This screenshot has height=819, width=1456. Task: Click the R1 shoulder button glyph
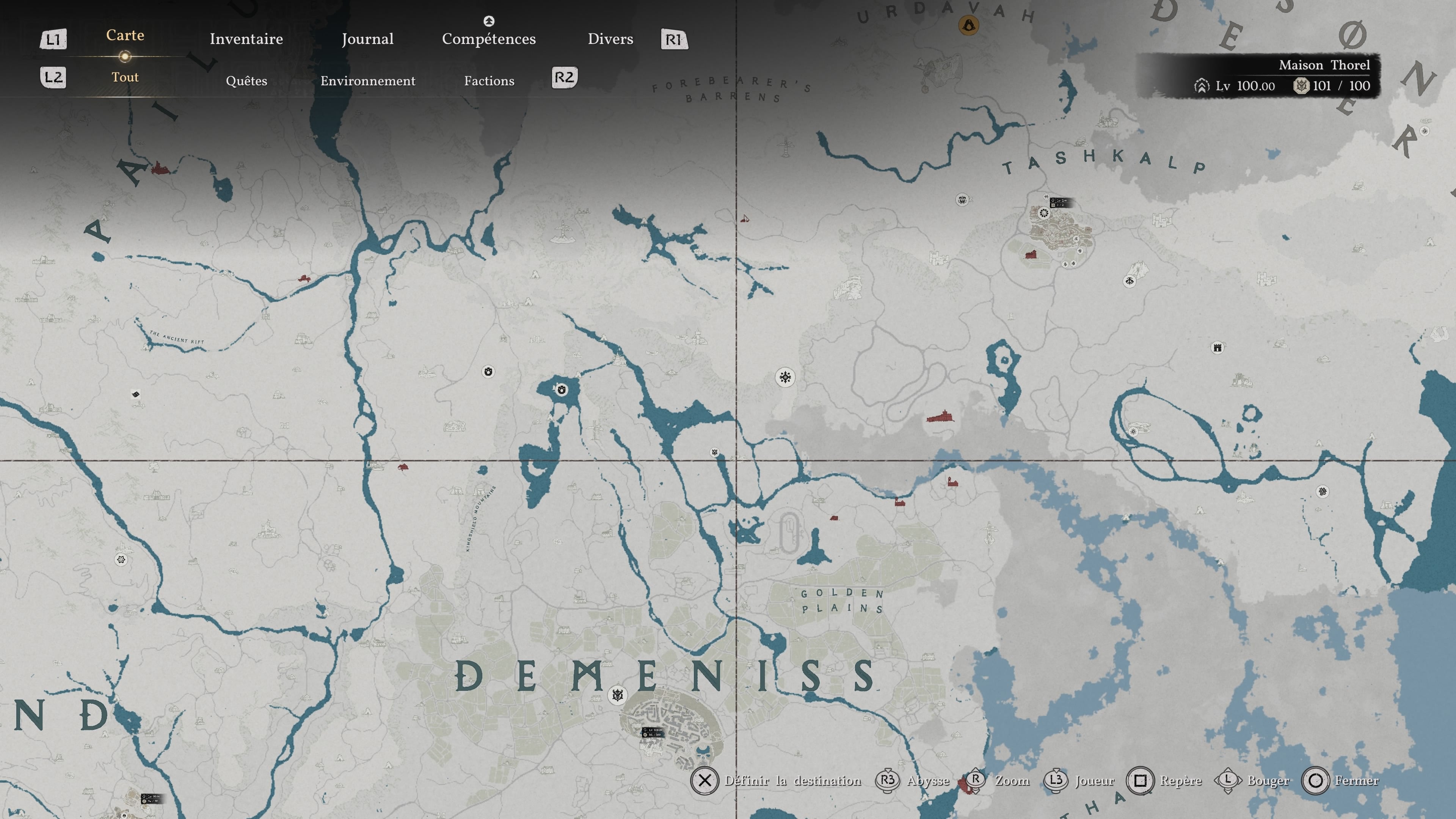(674, 39)
